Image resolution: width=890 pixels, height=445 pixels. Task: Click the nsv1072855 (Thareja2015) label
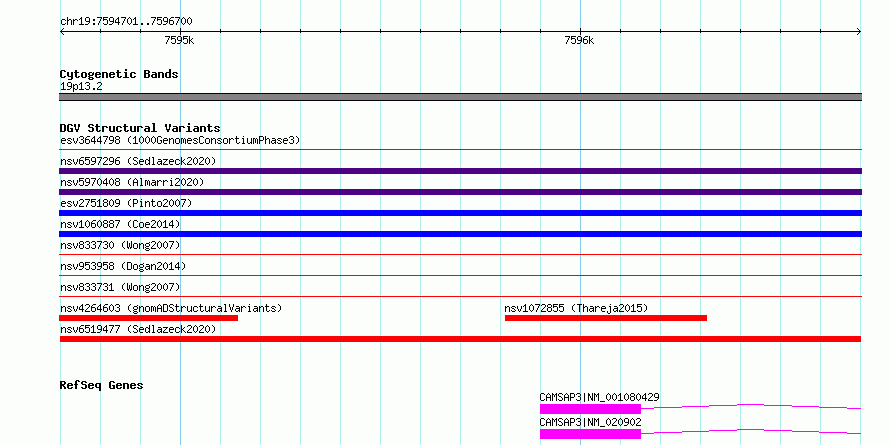pyautogui.click(x=576, y=308)
